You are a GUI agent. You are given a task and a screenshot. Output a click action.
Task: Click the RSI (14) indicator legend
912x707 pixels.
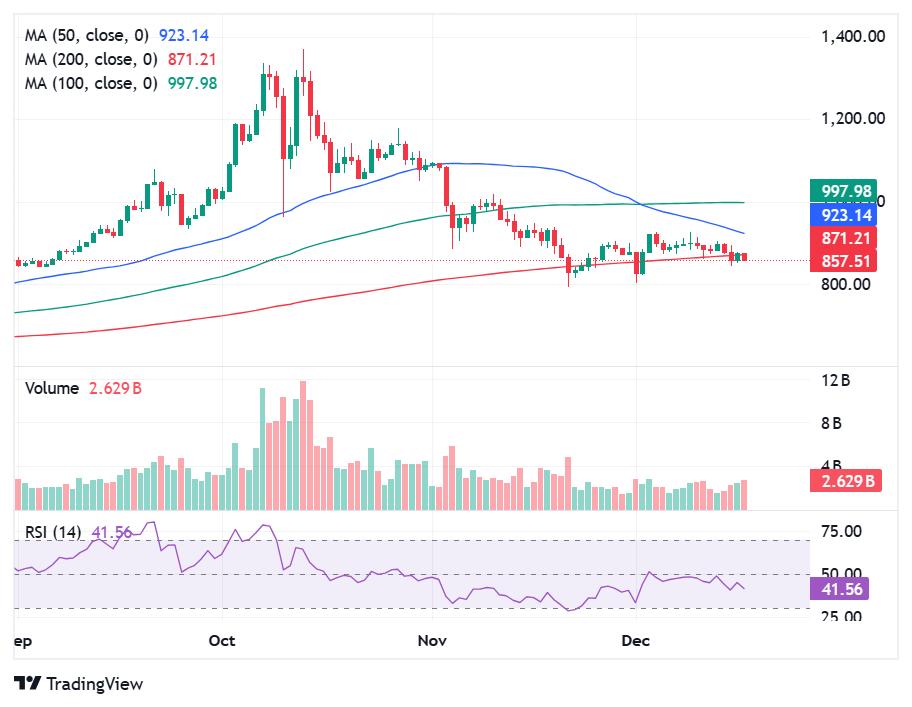[54, 532]
